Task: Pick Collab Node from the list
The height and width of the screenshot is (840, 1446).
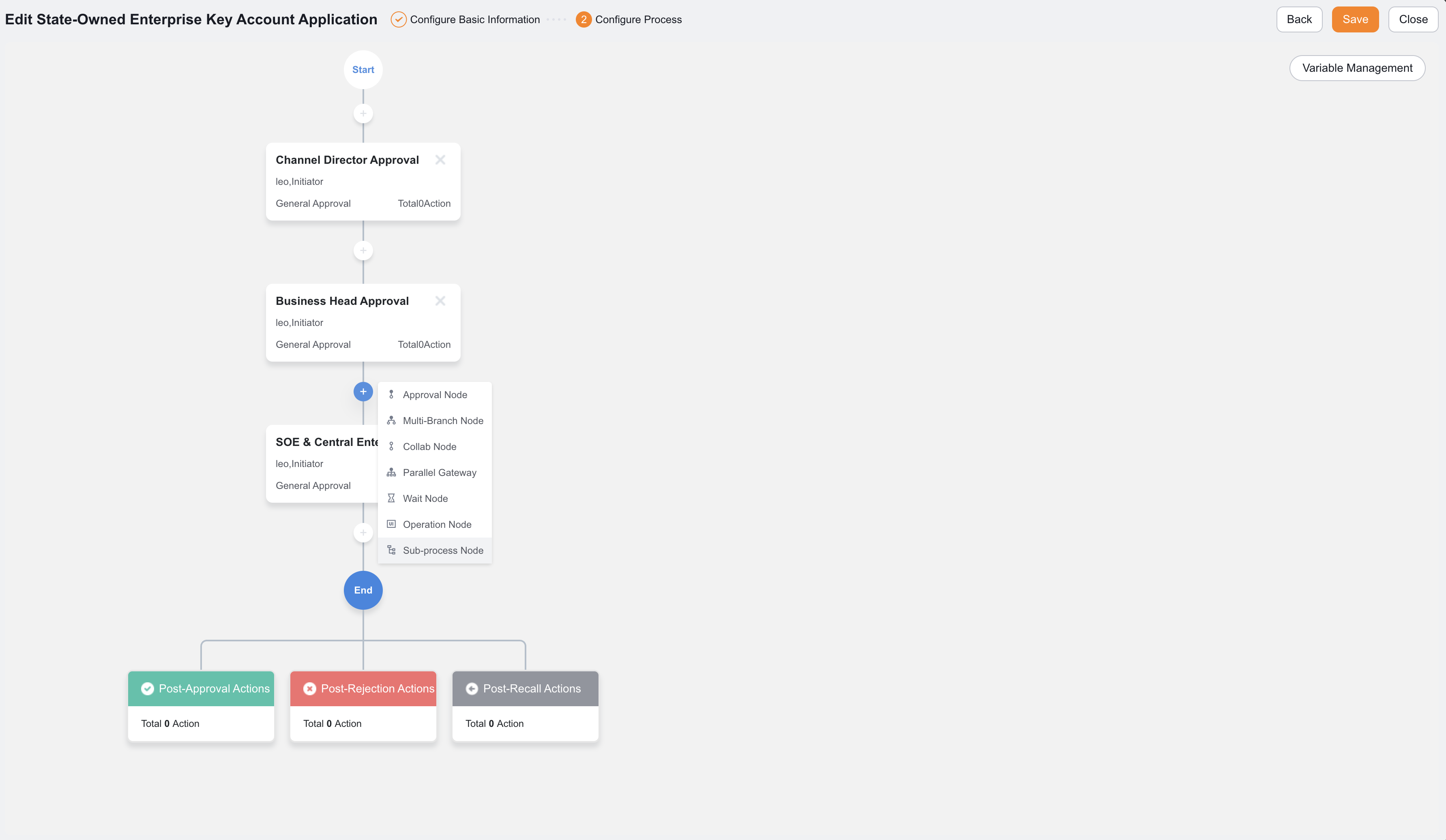Action: point(435,446)
